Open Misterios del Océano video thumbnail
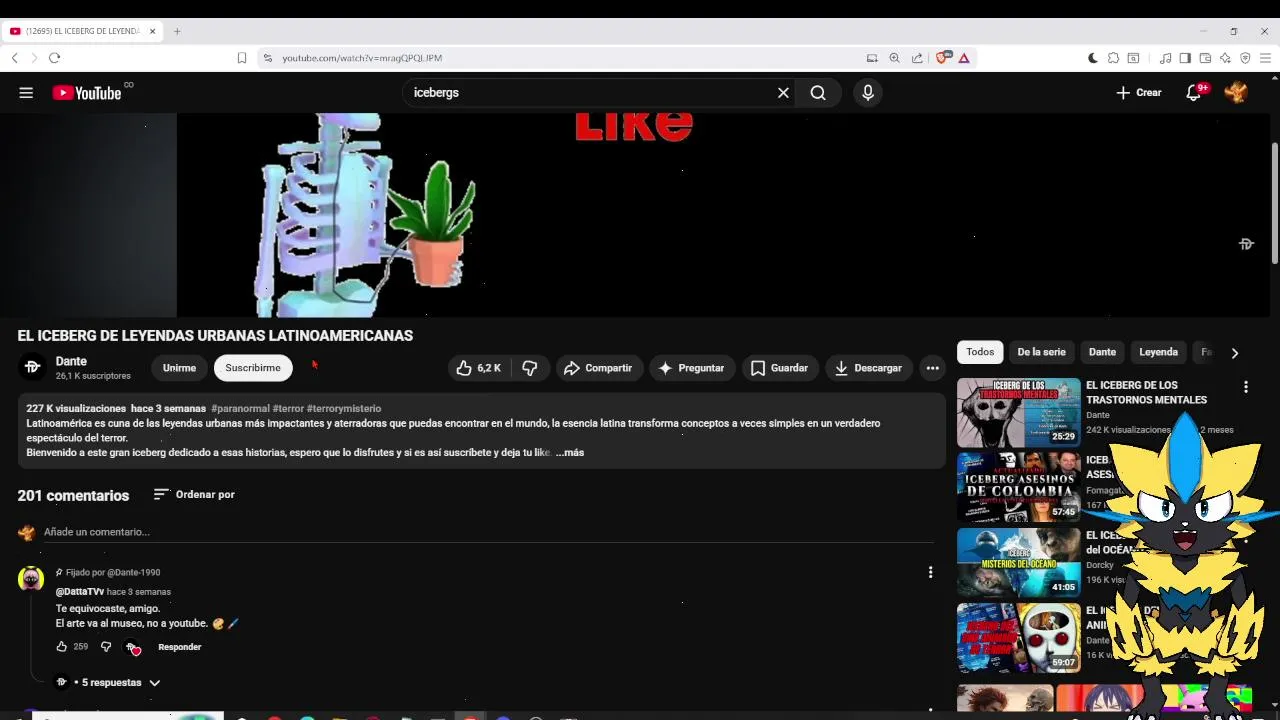The height and width of the screenshot is (720, 1280). (x=1018, y=562)
